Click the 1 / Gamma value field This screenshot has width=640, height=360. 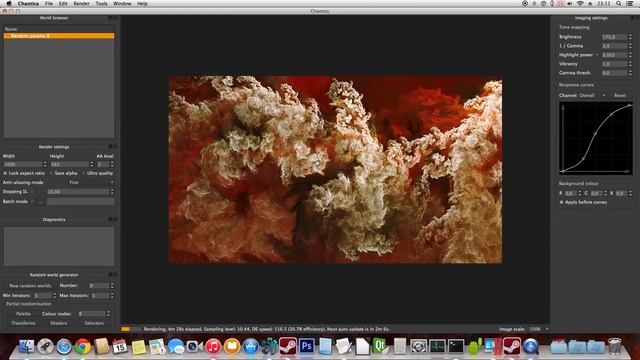pos(614,46)
